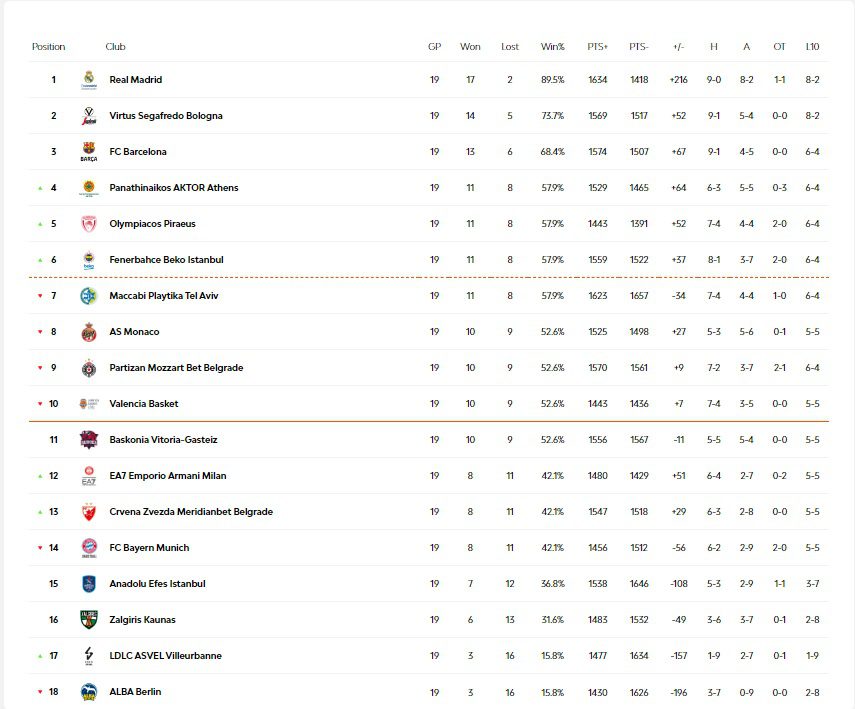Click the ALBA Berlin team logo
The height and width of the screenshot is (709, 855).
tap(88, 692)
